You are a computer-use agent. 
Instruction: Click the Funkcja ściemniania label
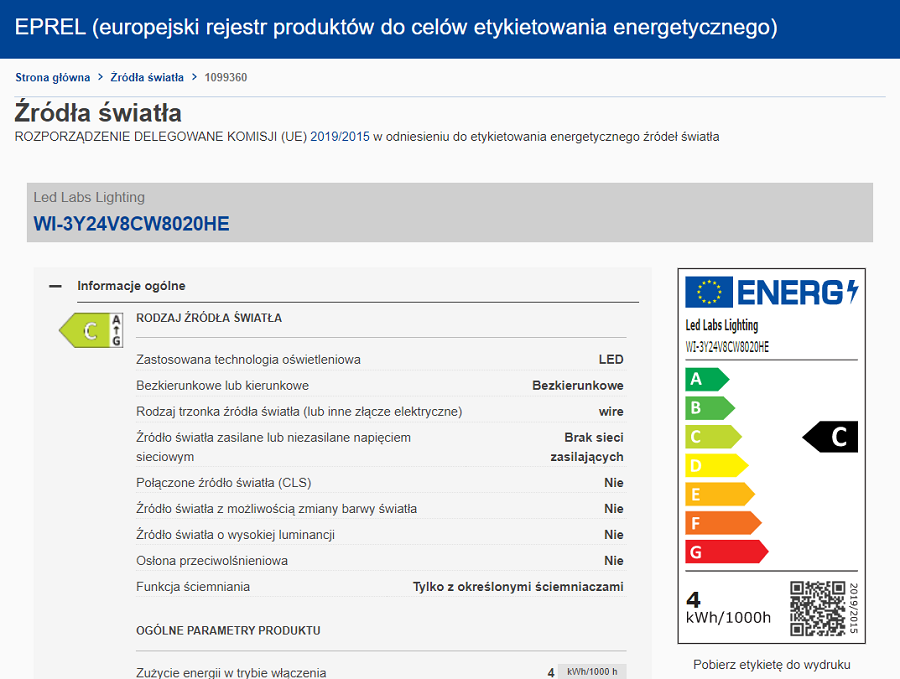pyautogui.click(x=193, y=587)
